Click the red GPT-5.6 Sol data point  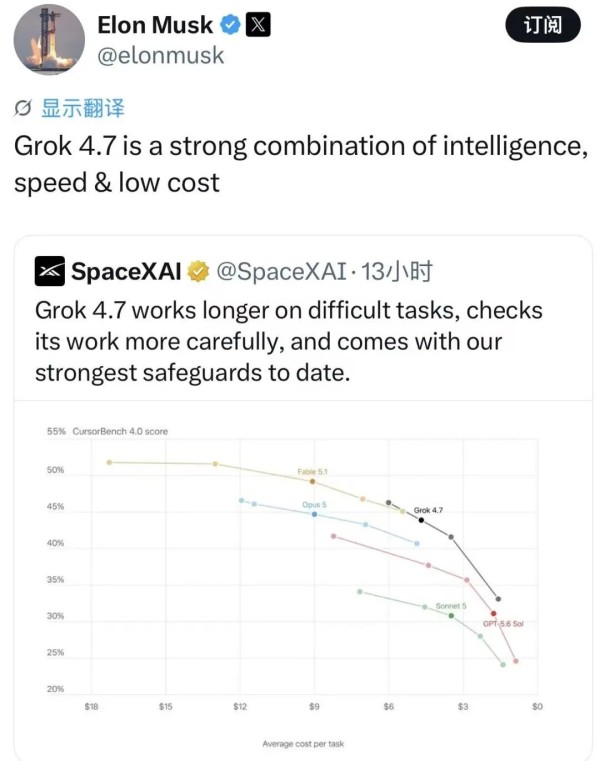pos(494,613)
